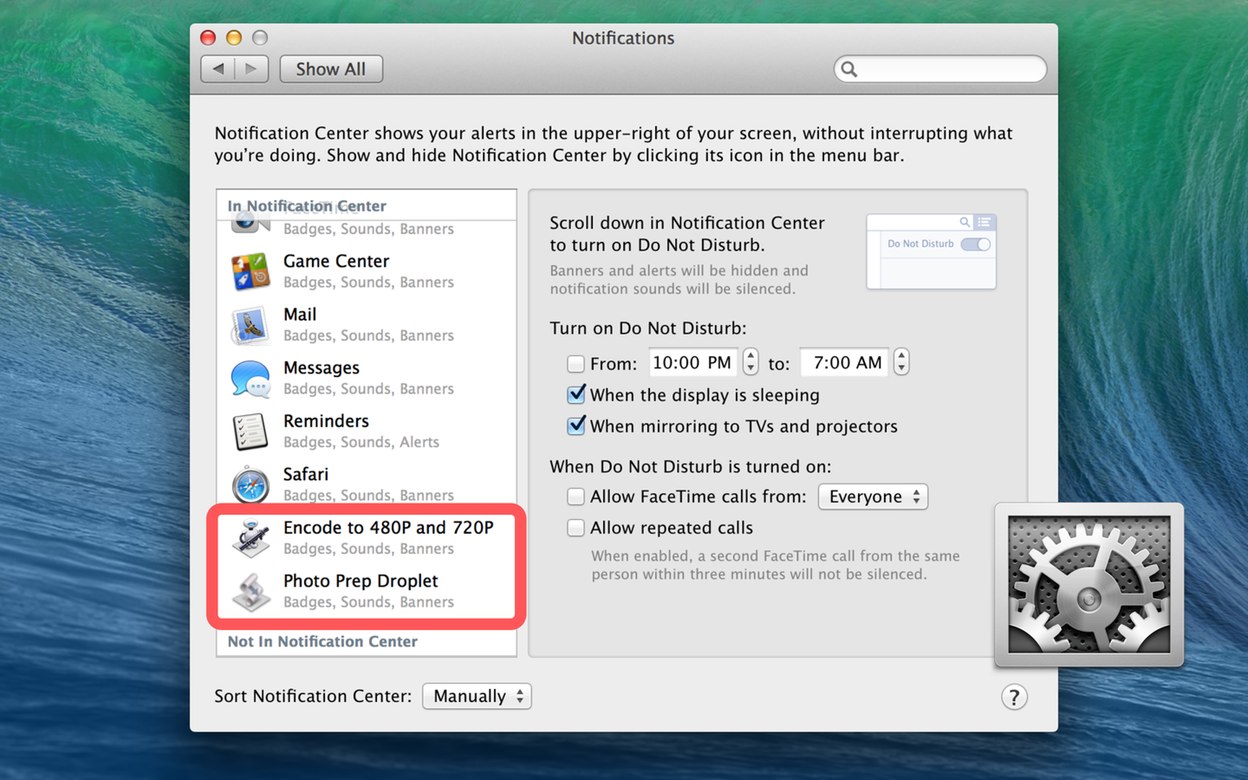The image size is (1248, 780).
Task: Go forward with the right arrow button
Action: coord(251,69)
